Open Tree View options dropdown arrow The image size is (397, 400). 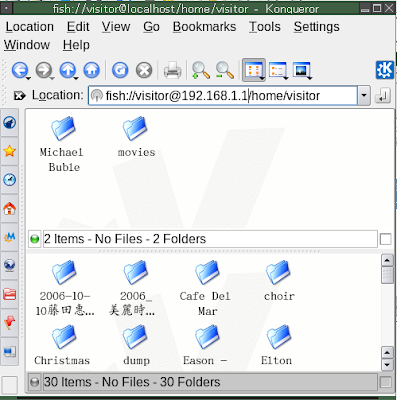[x=286, y=78]
